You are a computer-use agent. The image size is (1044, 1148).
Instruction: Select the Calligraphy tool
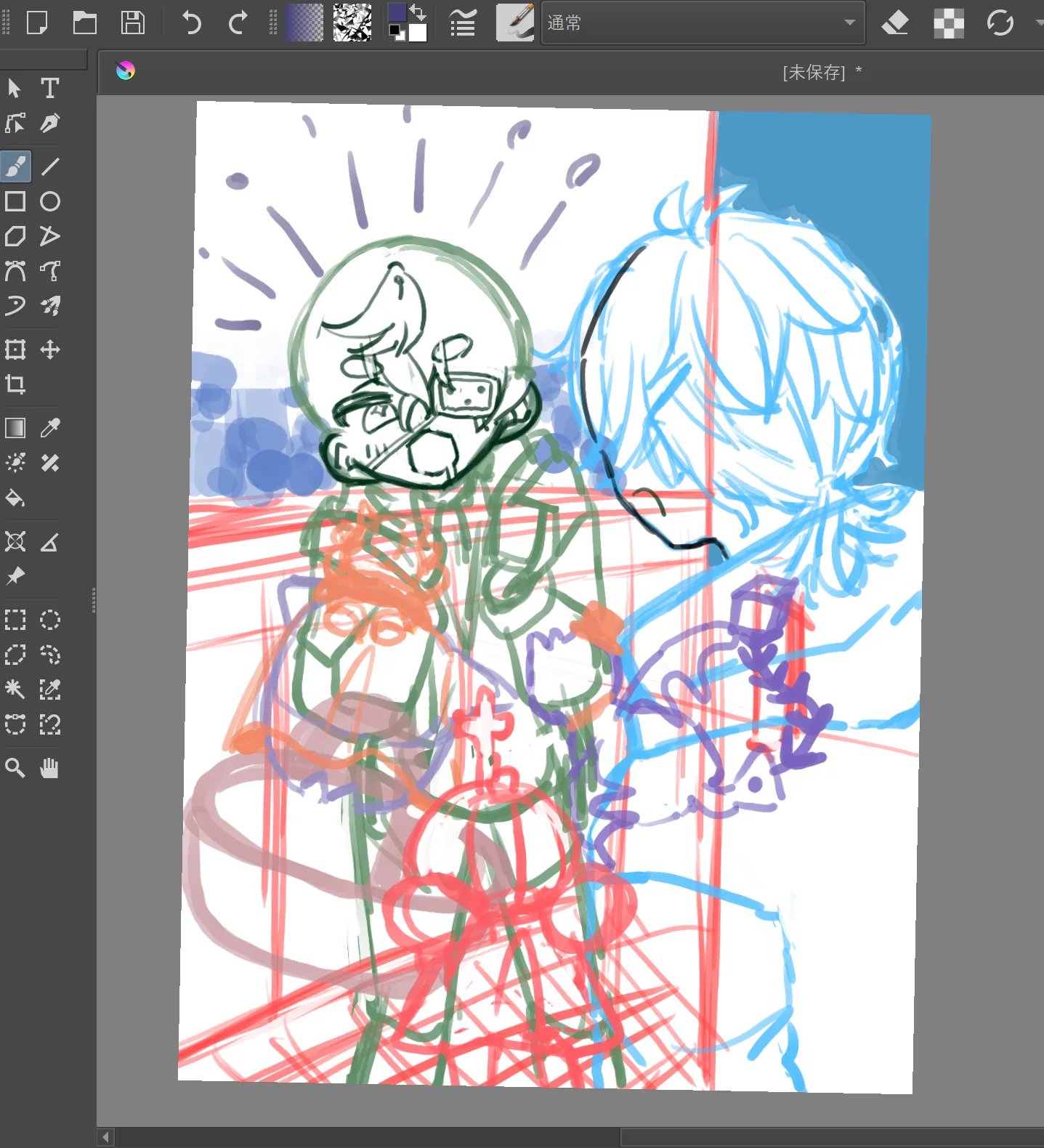point(50,124)
